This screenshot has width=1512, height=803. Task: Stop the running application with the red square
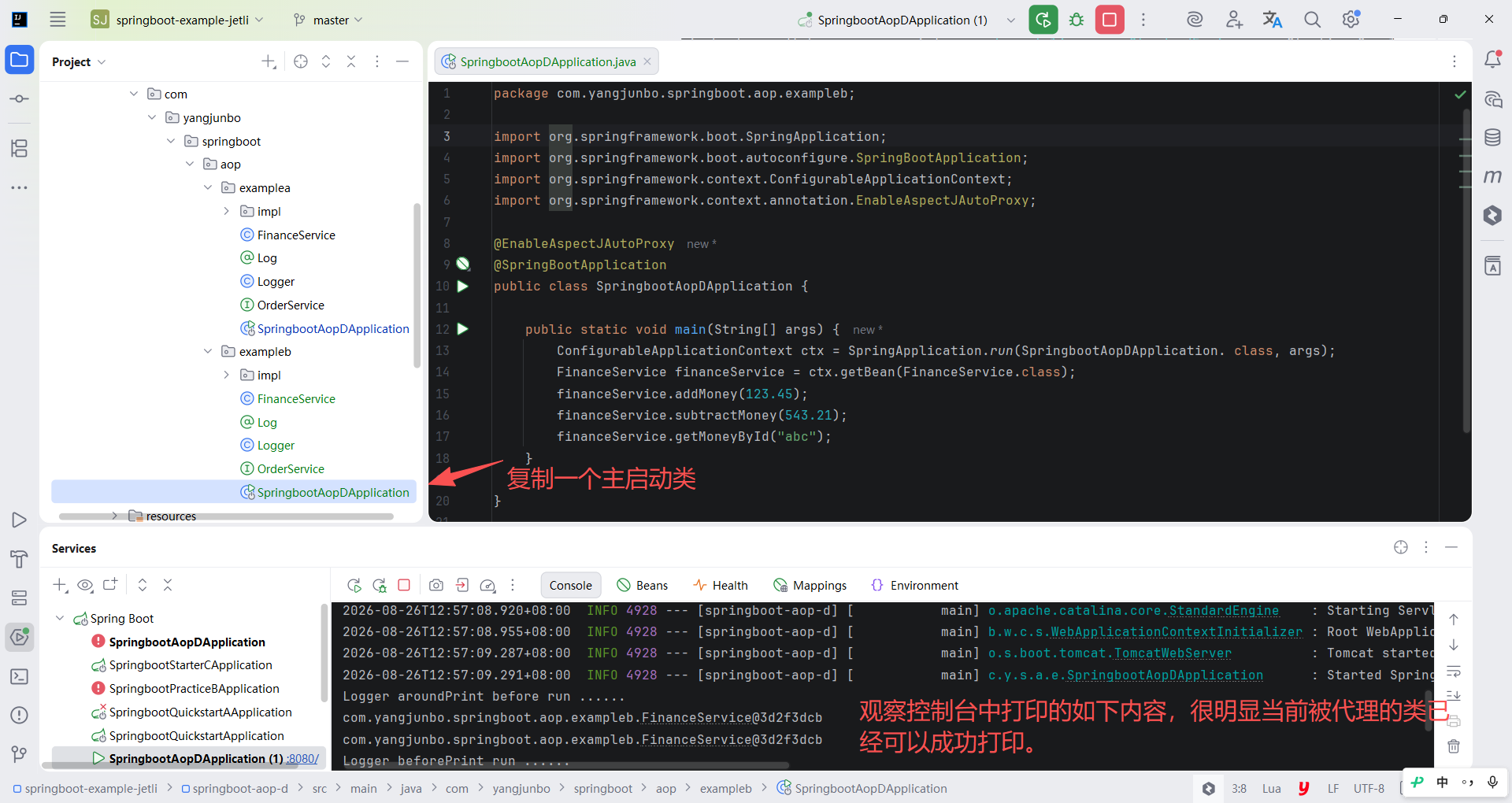coord(1110,20)
